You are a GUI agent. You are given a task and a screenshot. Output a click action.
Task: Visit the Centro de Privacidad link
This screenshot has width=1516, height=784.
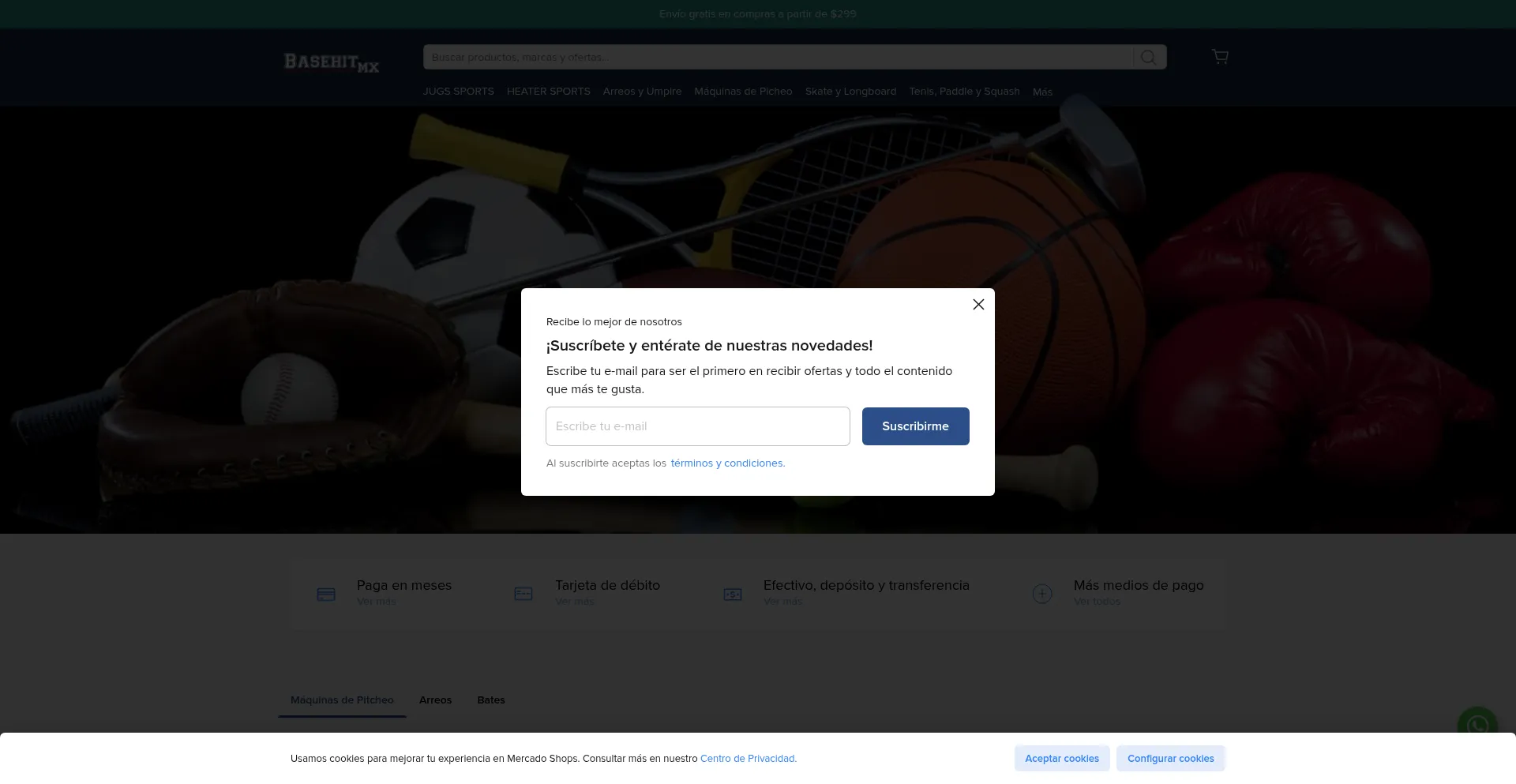749,759
